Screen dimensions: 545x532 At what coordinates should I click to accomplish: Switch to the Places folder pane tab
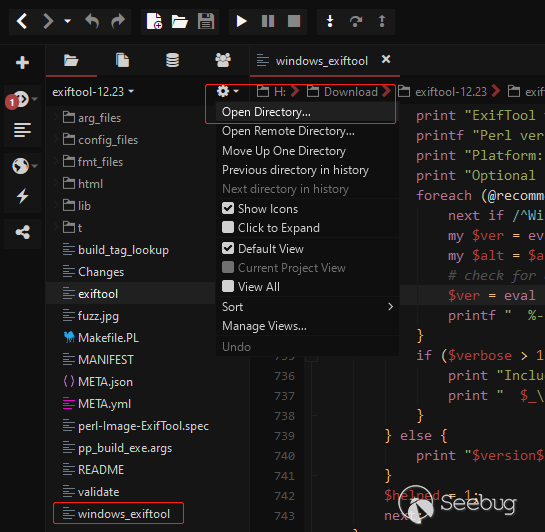click(71, 60)
